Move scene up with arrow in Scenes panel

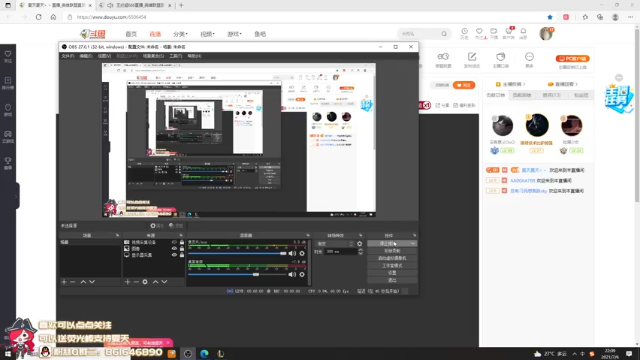tap(83, 282)
